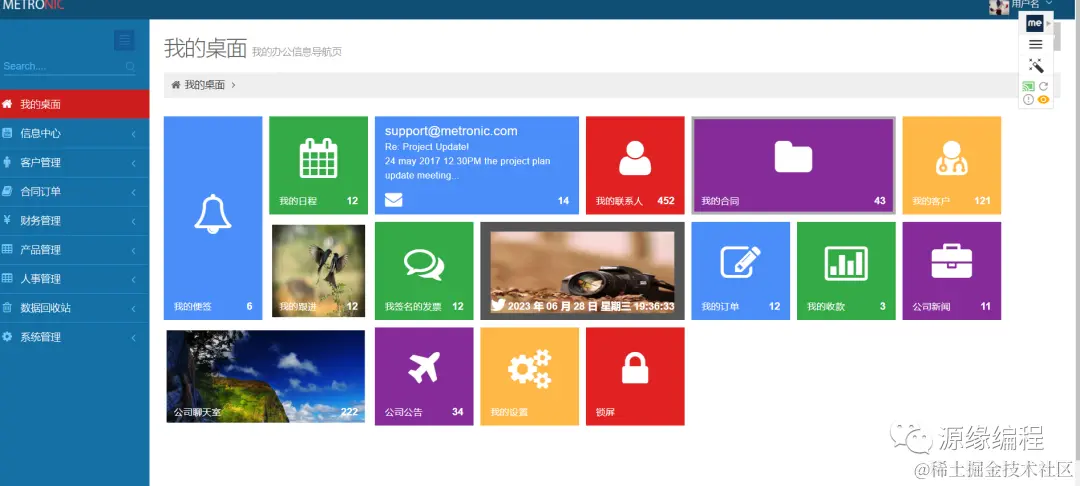Toggle the sidebar hamburger menu button

tap(124, 41)
